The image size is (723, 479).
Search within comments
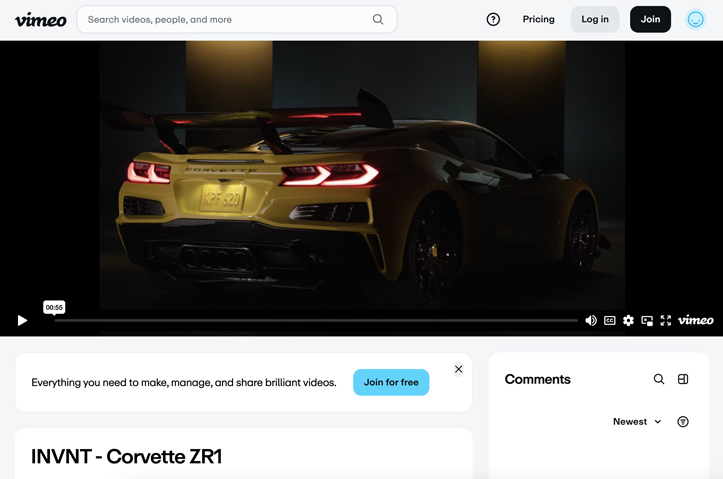(659, 379)
